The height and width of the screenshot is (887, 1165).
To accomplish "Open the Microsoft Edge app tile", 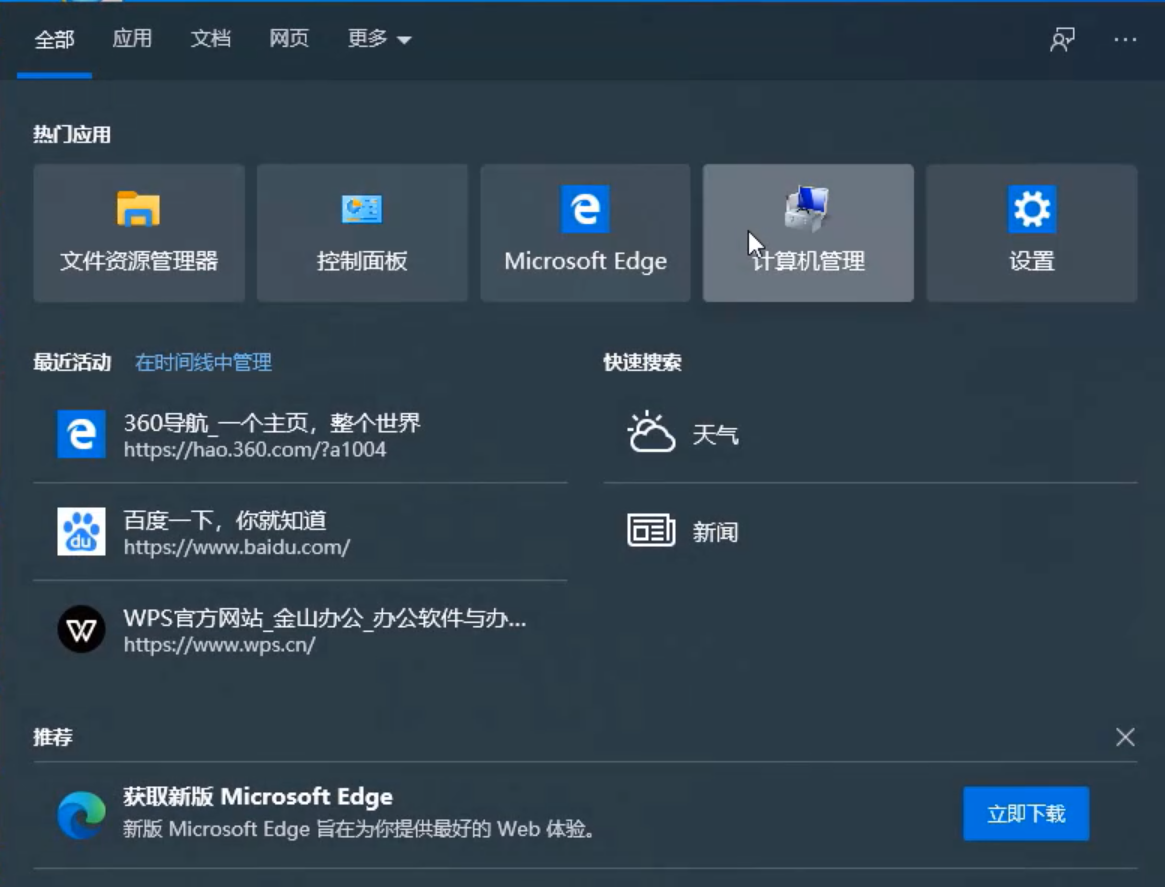I will [x=585, y=233].
